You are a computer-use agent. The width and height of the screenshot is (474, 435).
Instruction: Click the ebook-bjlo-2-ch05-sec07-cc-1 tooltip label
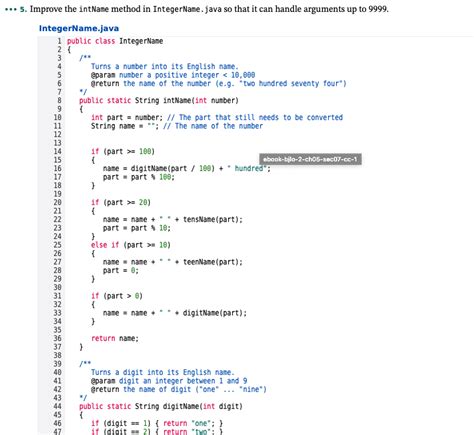pyautogui.click(x=310, y=159)
